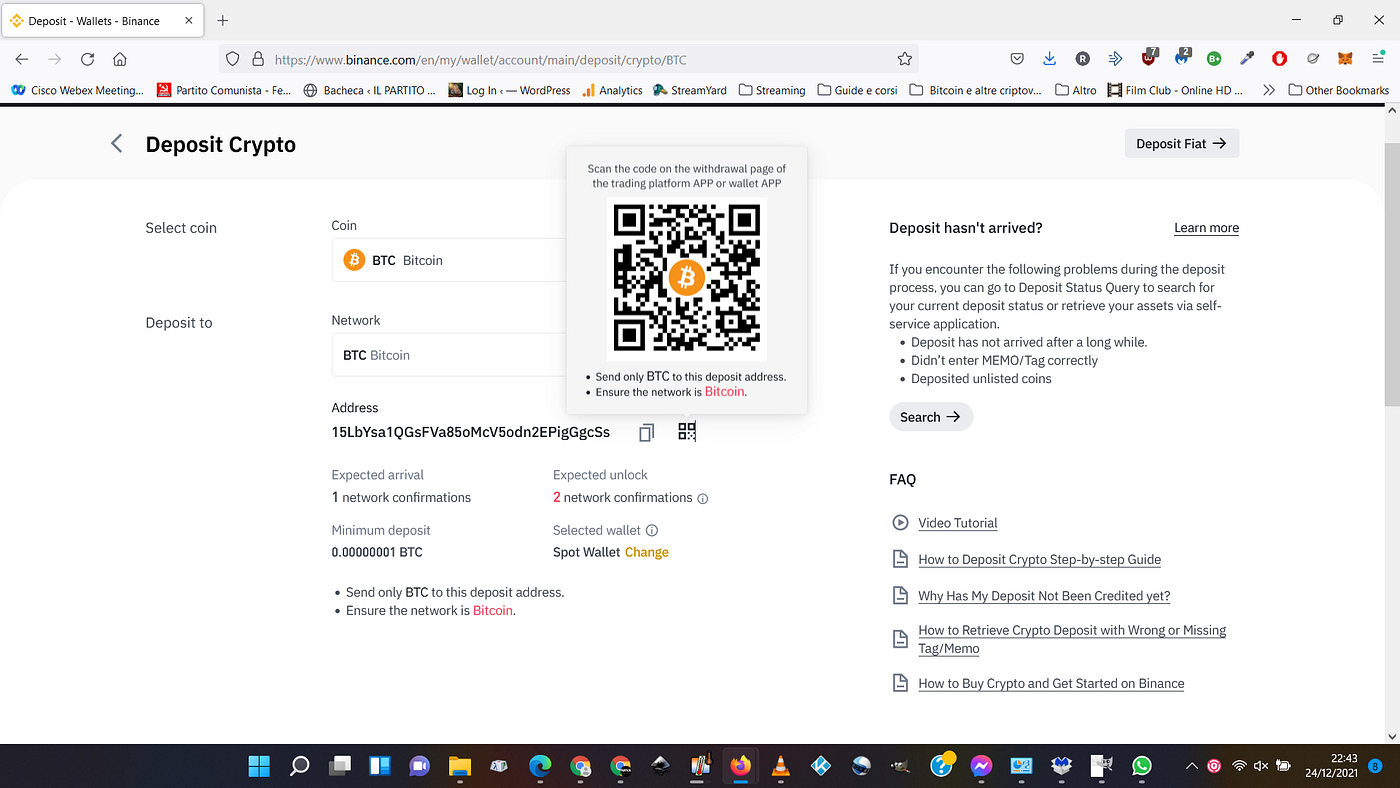Open the Coin BTC Bitcoin selector

(x=450, y=260)
